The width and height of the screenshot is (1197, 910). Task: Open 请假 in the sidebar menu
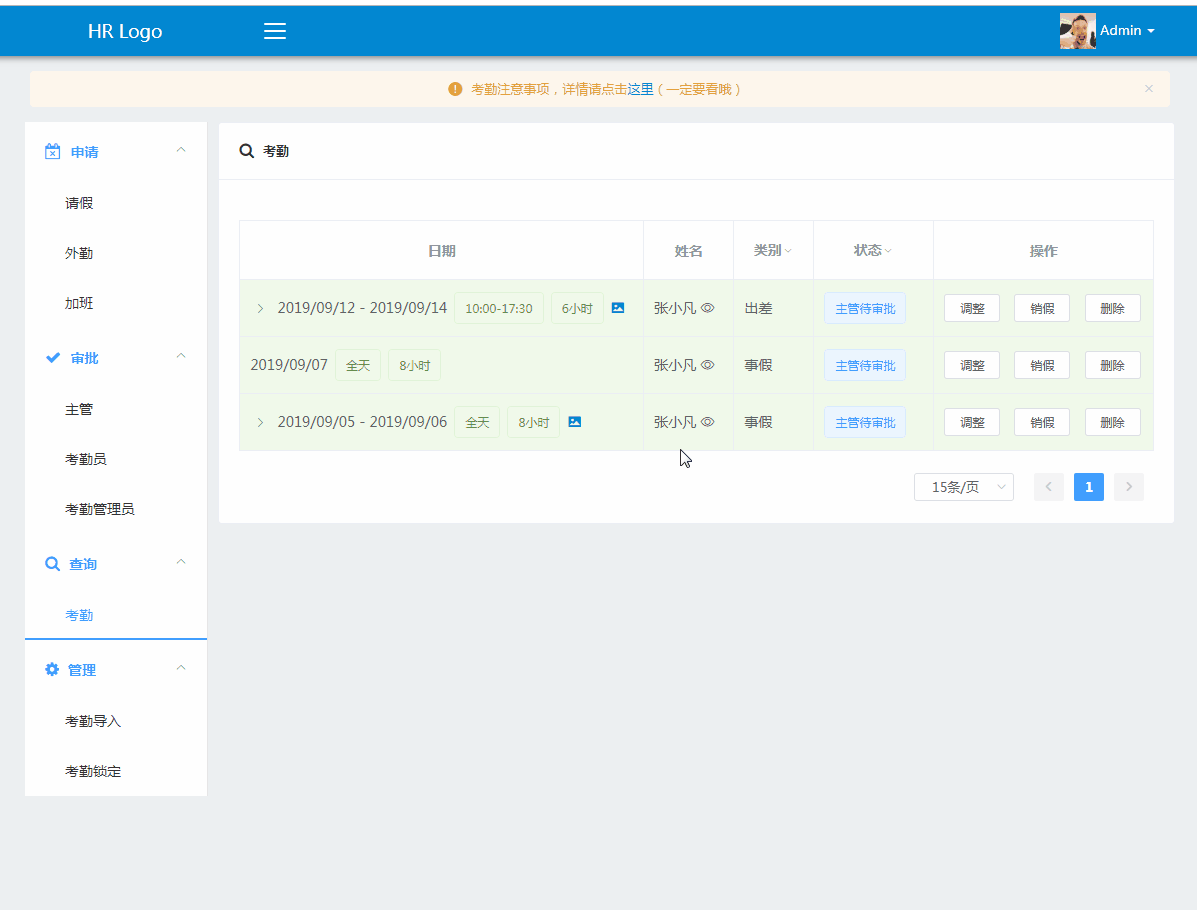(79, 203)
